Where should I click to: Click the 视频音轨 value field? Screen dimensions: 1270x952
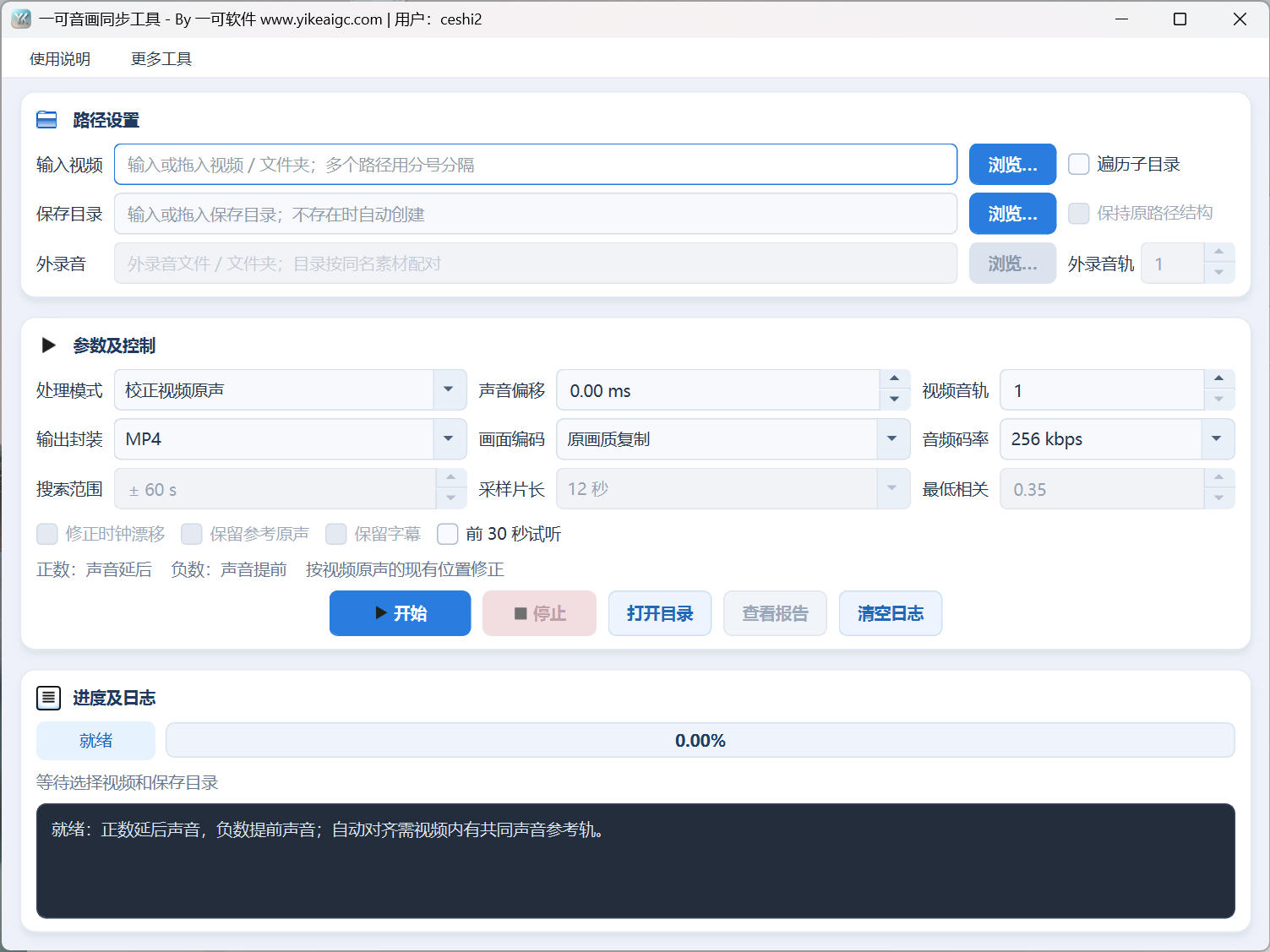(x=1102, y=390)
